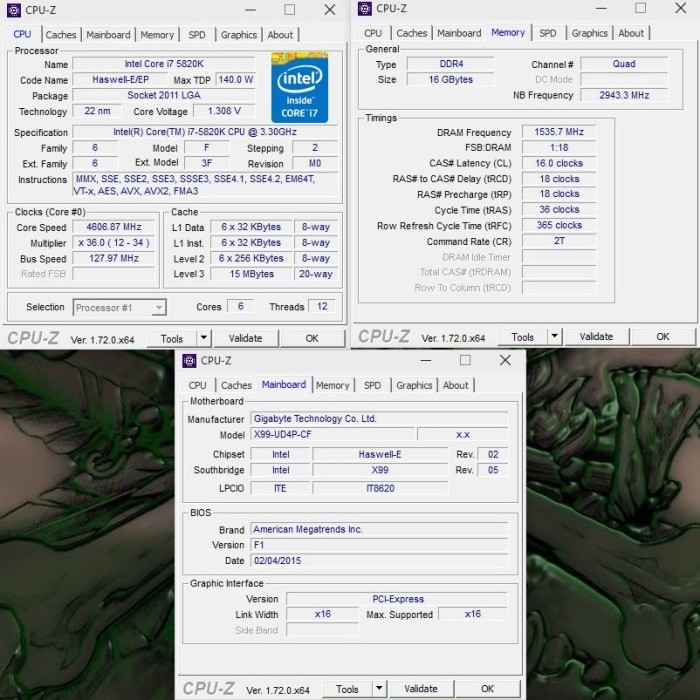700x700 pixels.
Task: Click Channel # field showing Quad
Action: (624, 64)
